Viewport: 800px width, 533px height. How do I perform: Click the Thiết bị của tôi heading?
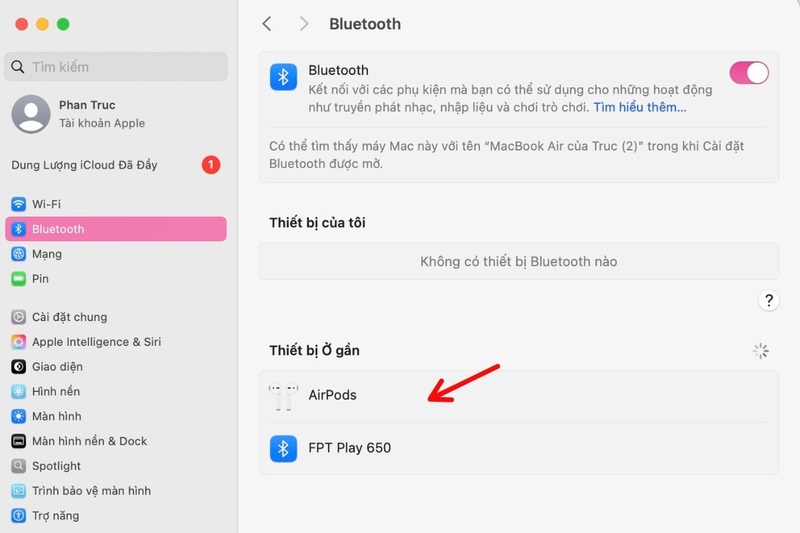[317, 223]
